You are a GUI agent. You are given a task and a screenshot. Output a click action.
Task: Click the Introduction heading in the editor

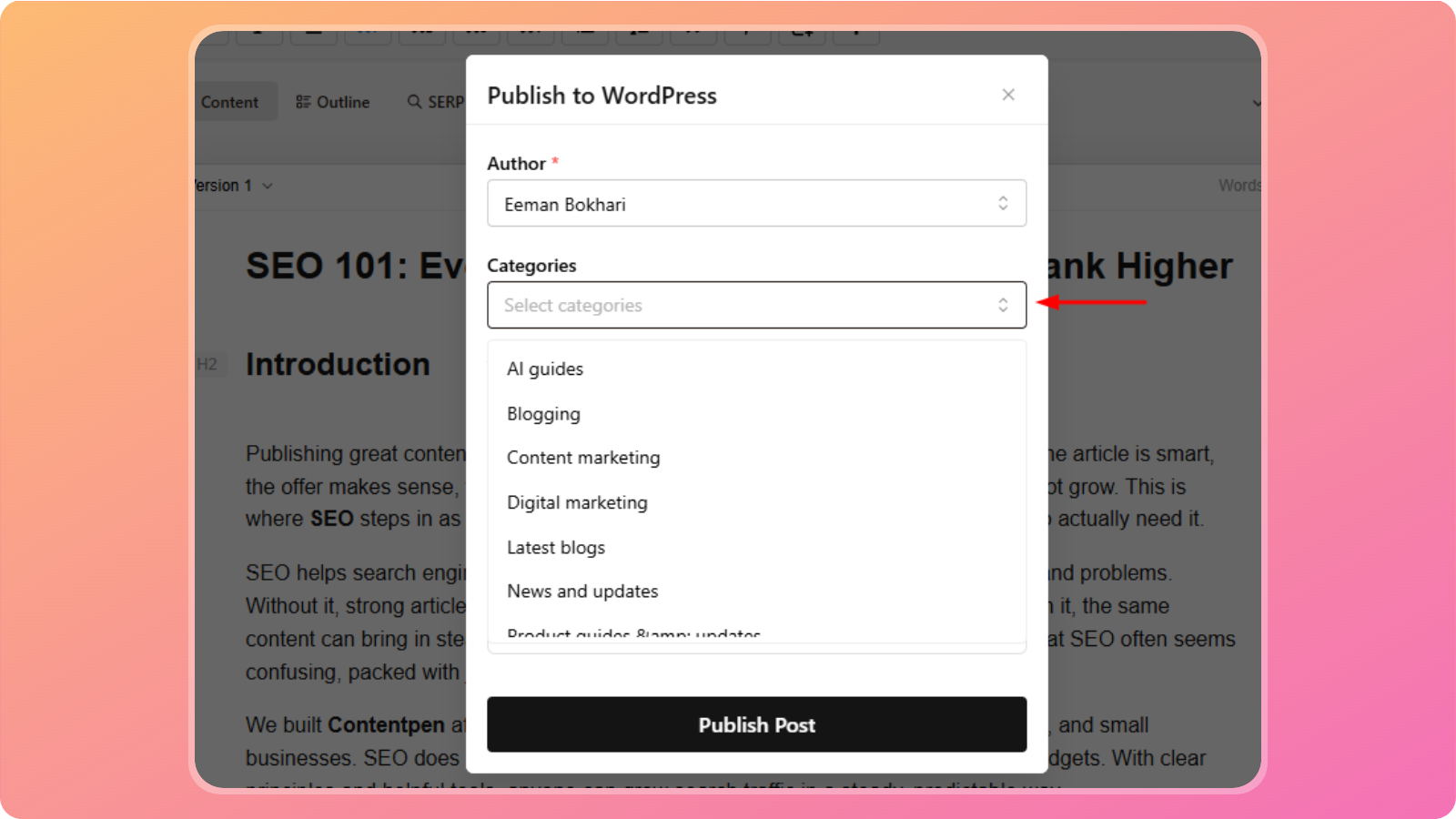pos(338,365)
